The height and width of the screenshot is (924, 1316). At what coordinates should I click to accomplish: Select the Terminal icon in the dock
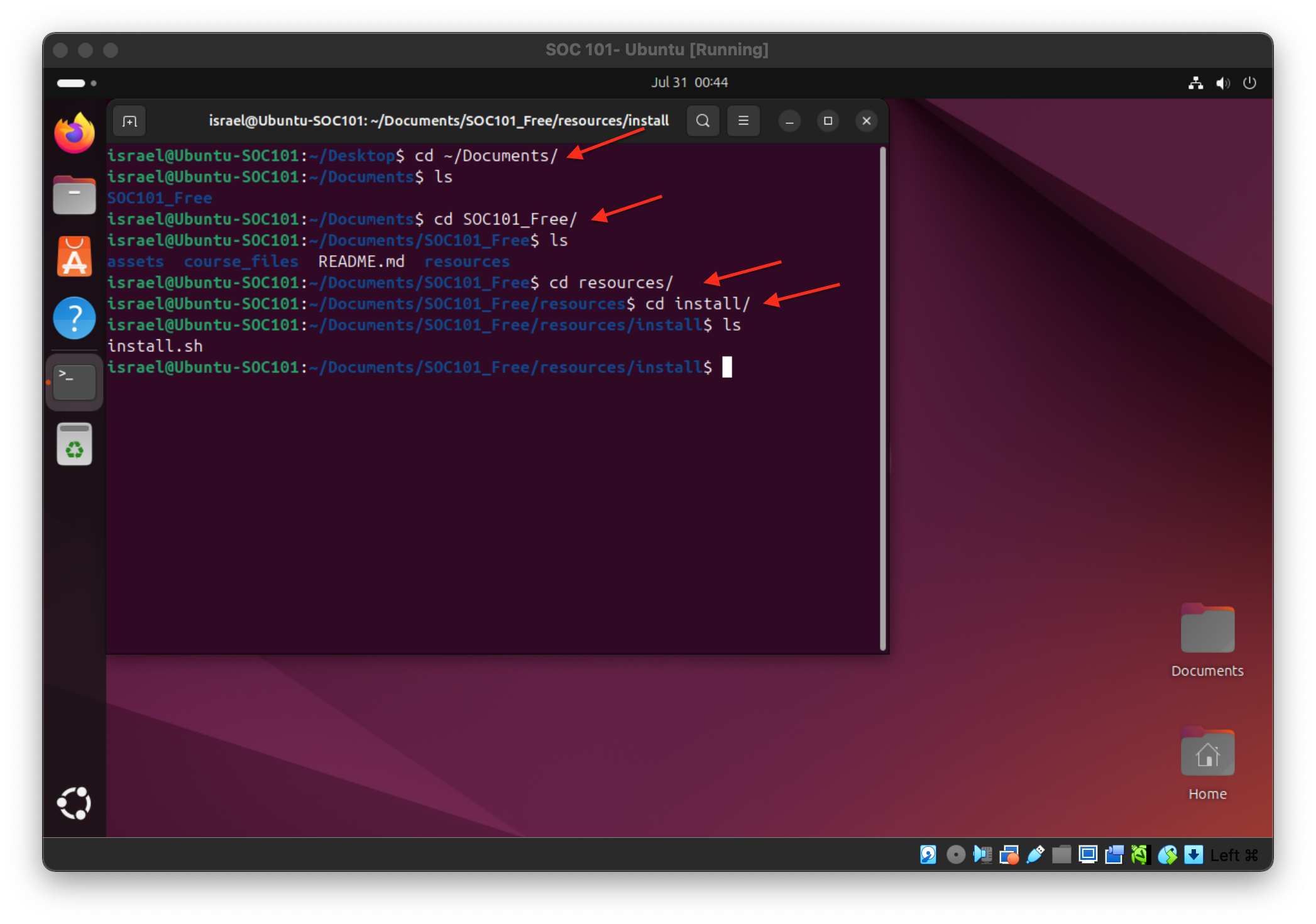74,382
